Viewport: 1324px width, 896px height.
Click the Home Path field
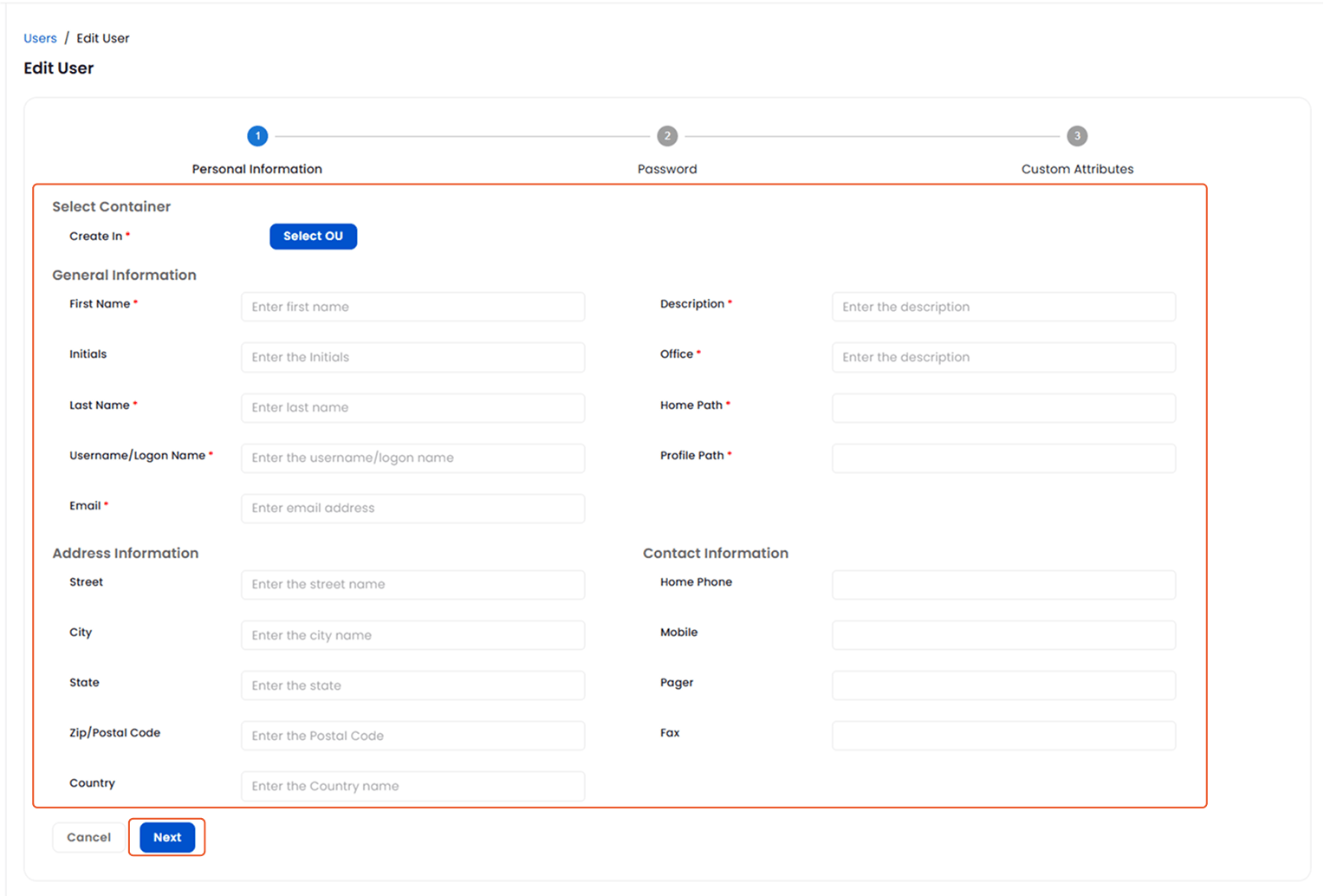(x=1003, y=407)
